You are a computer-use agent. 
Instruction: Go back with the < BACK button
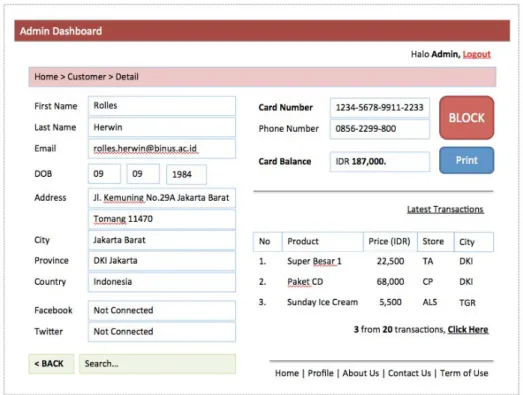(51, 364)
